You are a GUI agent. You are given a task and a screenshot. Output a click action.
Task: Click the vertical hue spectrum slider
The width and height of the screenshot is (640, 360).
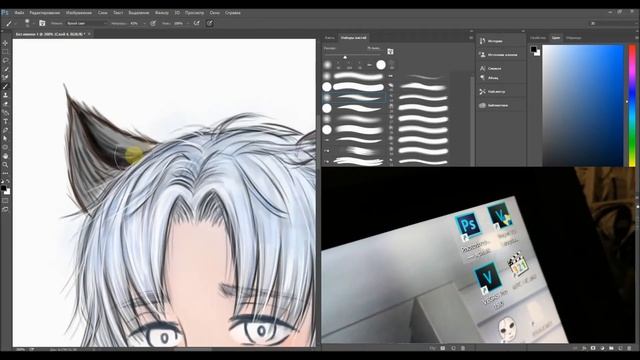point(632,105)
